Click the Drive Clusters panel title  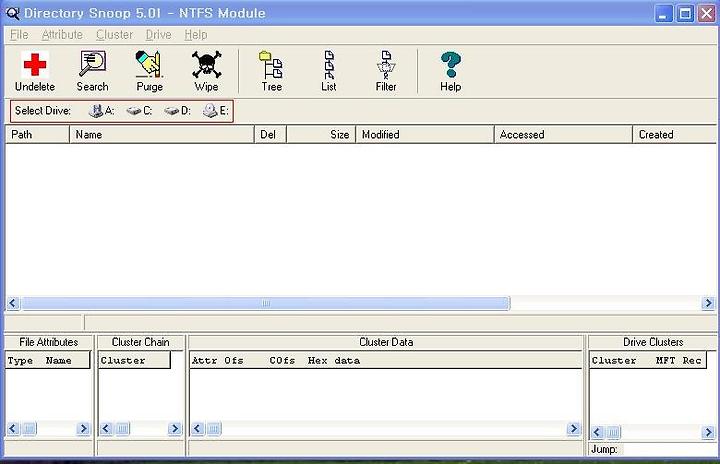pyautogui.click(x=653, y=342)
